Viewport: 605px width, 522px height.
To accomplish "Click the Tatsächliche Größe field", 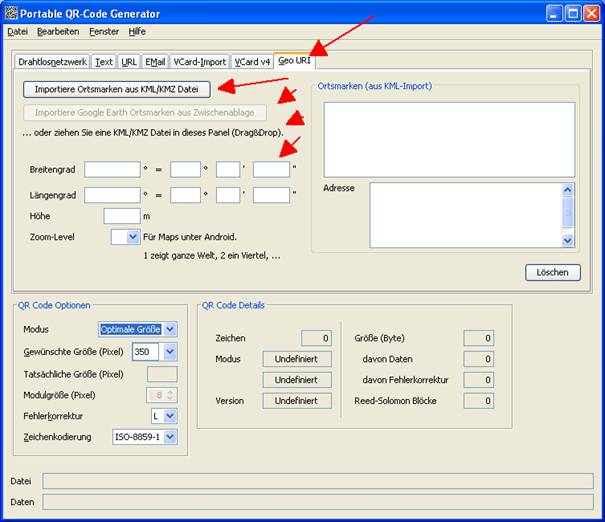I will [162, 374].
